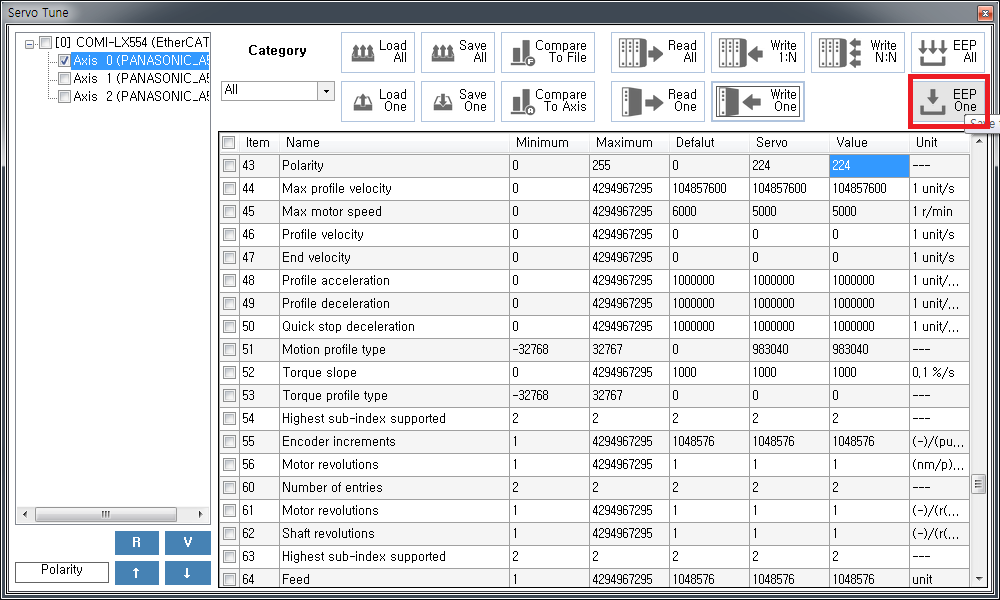Viewport: 1000px width, 600px height.
Task: Click the Compare To File button
Action: tap(547, 52)
